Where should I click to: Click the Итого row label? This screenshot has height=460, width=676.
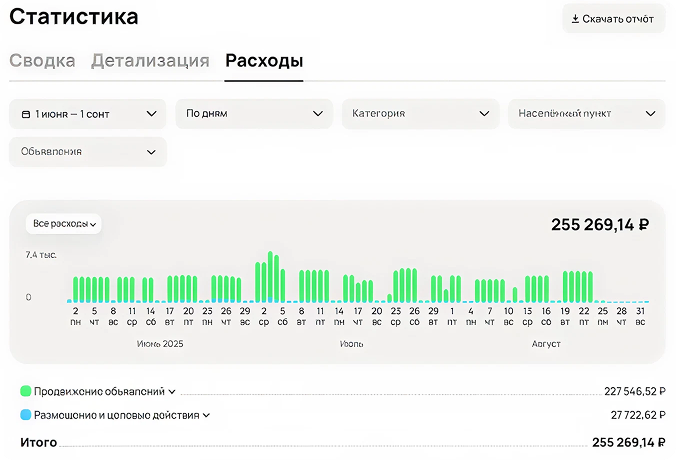tap(38, 442)
